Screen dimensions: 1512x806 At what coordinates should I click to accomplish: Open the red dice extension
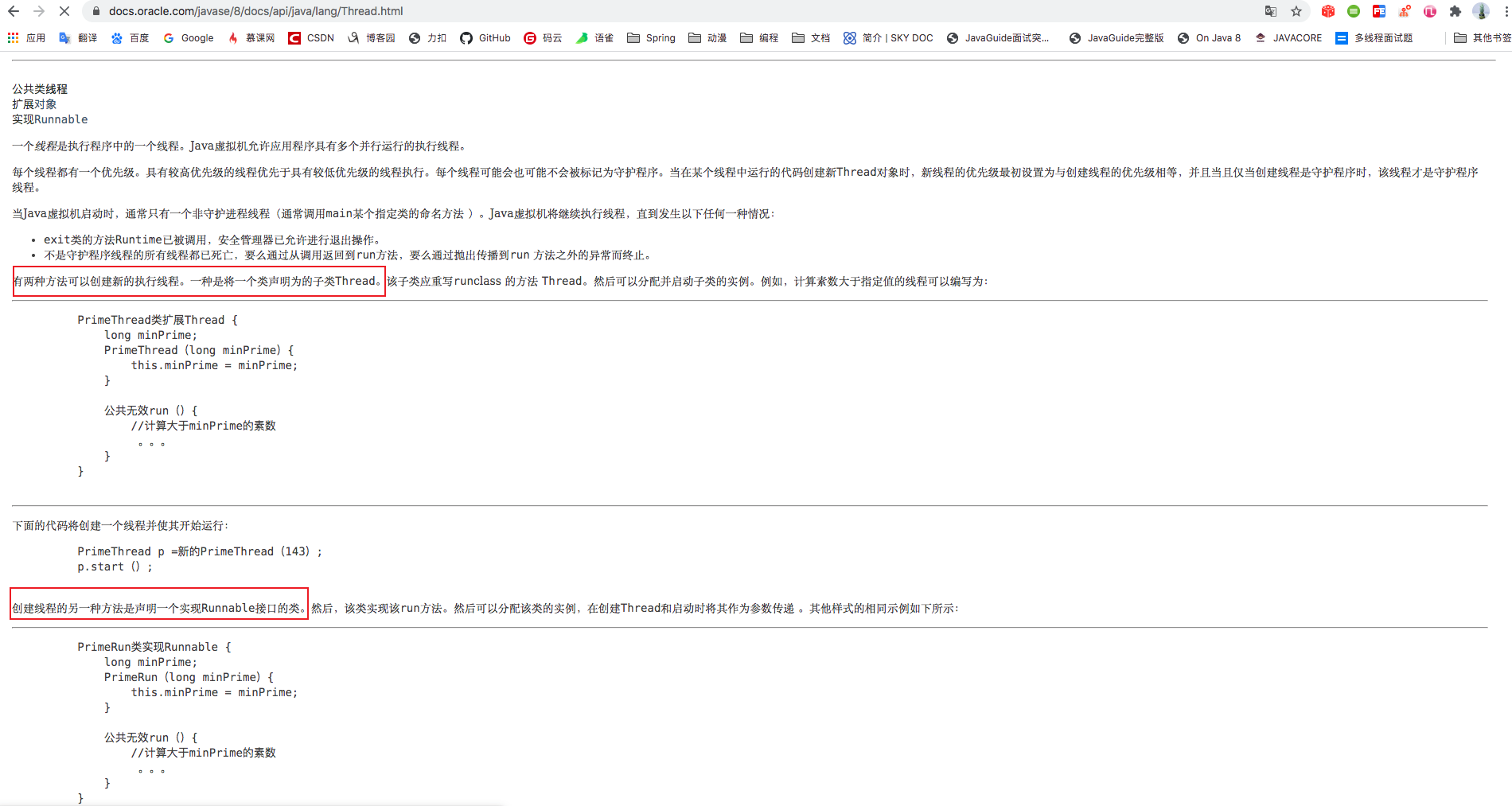tap(1328, 11)
